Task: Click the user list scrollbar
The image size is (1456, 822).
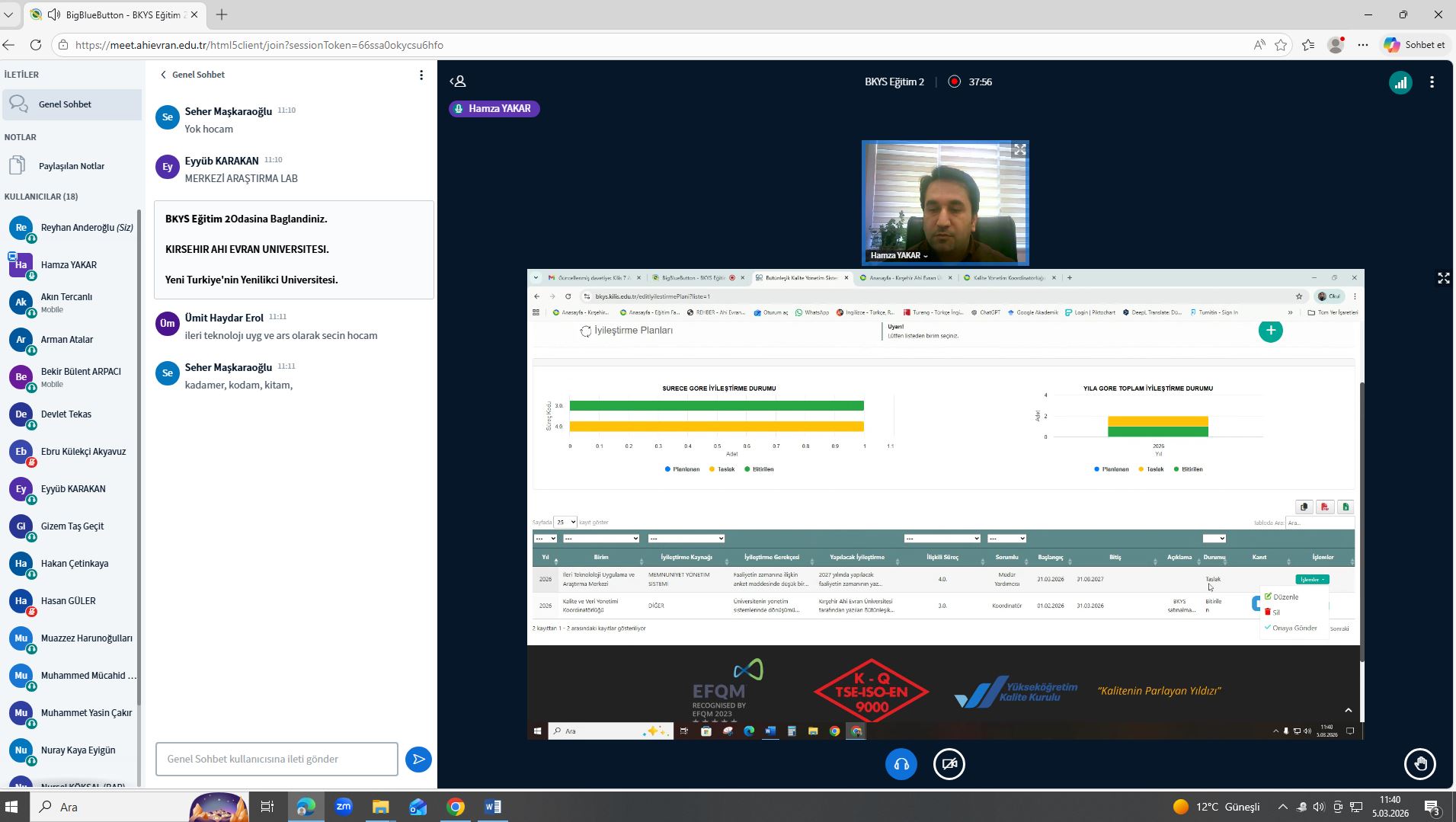Action: pos(139,457)
